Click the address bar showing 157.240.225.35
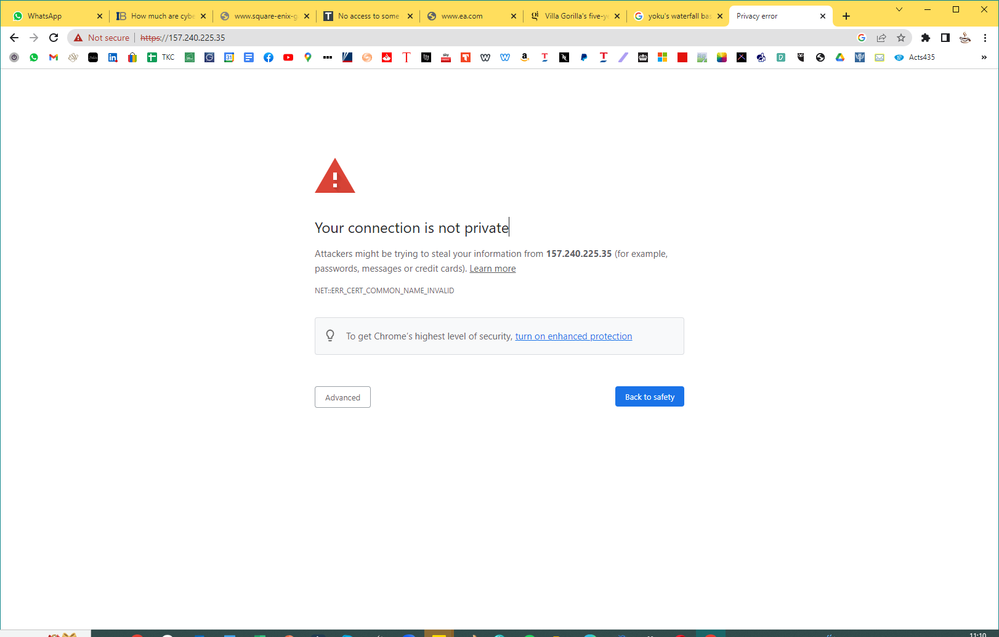Viewport: 999px width, 637px height. pyautogui.click(x=180, y=37)
